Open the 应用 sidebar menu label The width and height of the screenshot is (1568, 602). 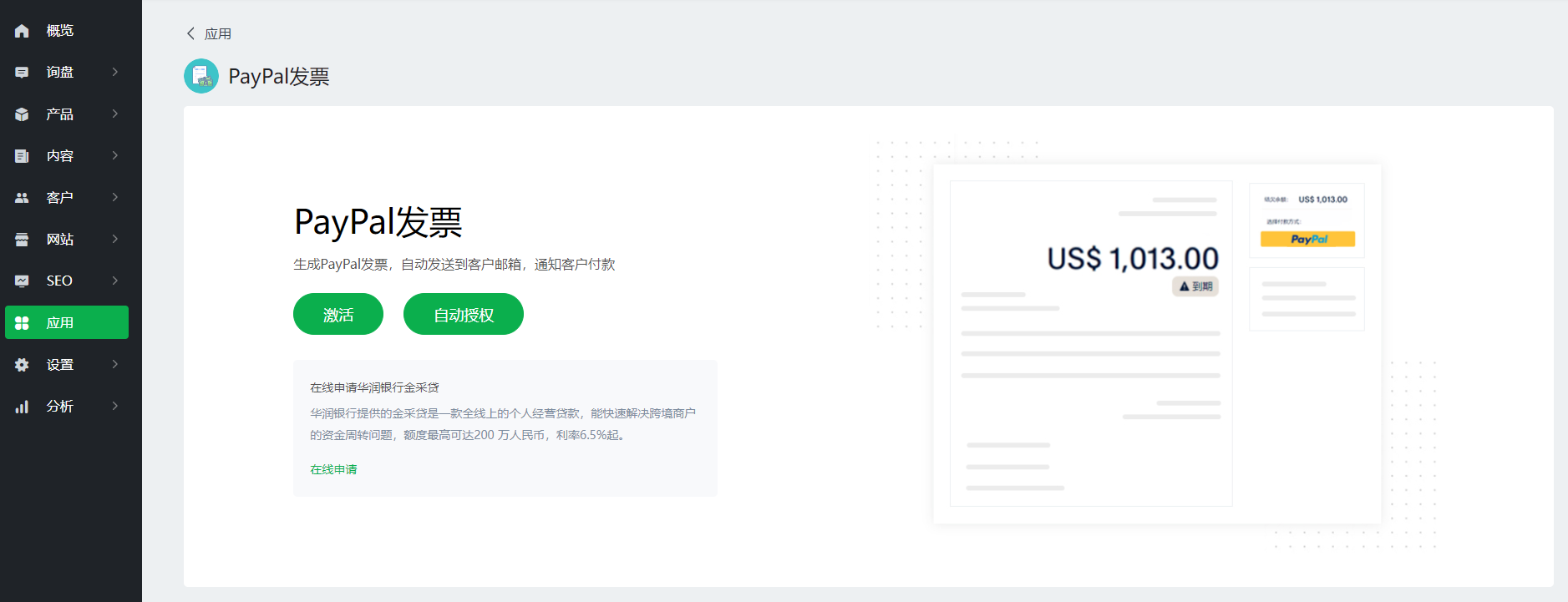[x=60, y=323]
